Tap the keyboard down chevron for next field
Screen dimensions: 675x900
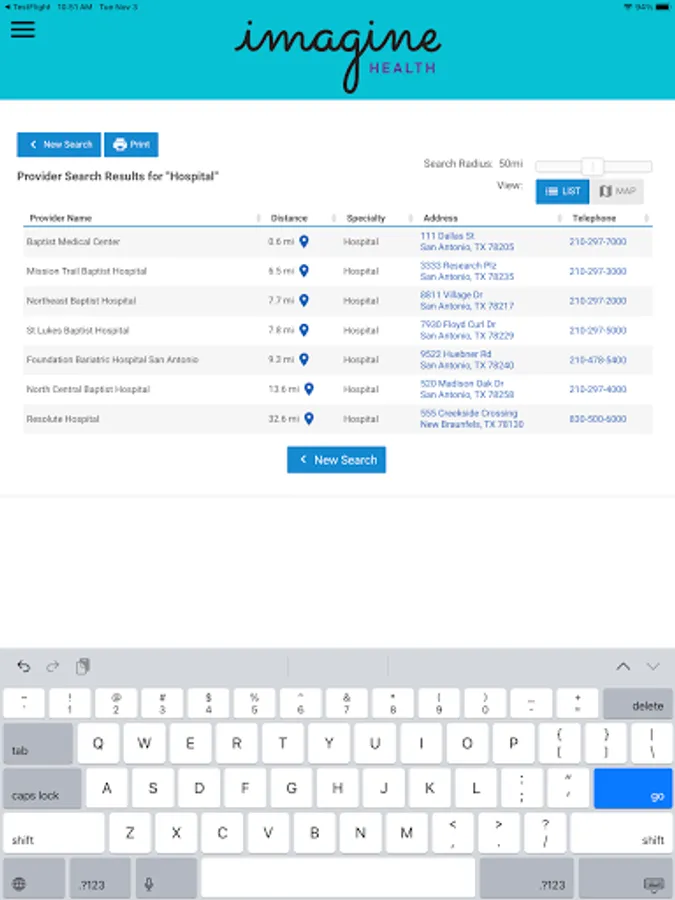tap(653, 666)
